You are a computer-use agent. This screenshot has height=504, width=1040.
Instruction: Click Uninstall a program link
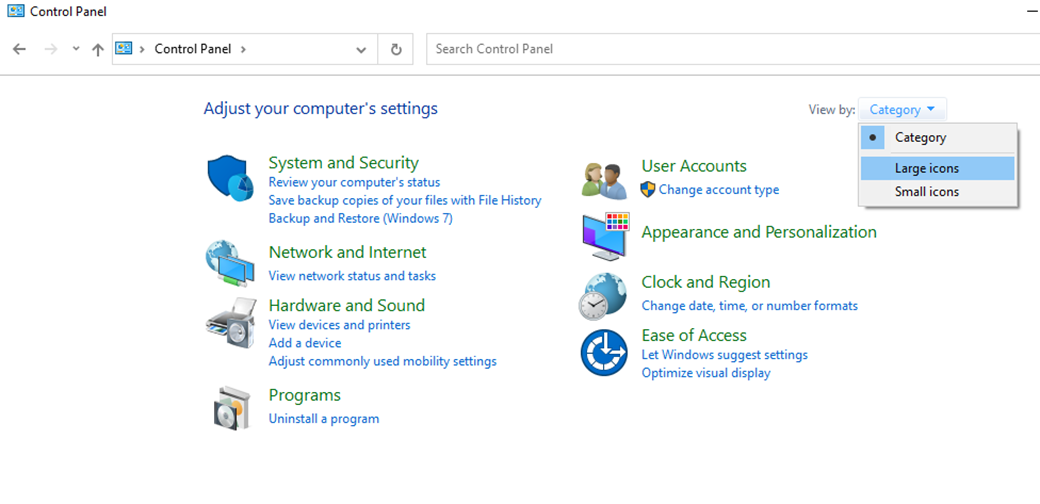(x=324, y=419)
